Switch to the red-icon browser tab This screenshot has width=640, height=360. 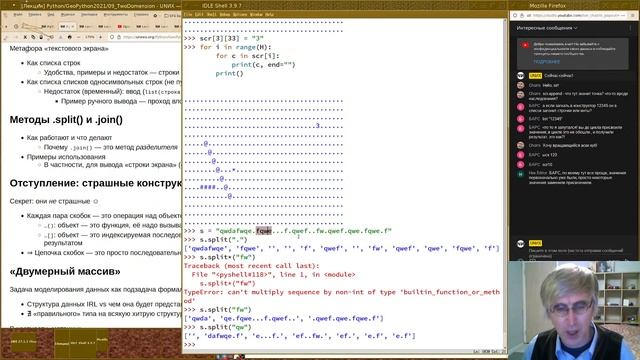(x=124, y=27)
